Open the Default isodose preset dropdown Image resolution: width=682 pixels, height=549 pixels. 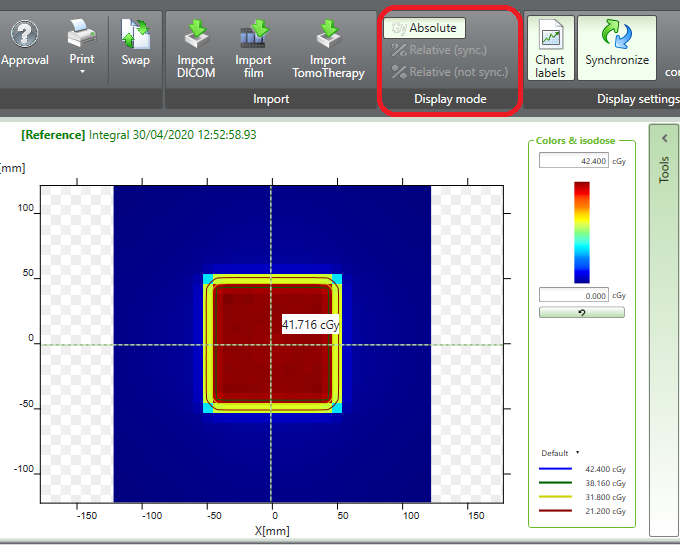click(x=560, y=453)
